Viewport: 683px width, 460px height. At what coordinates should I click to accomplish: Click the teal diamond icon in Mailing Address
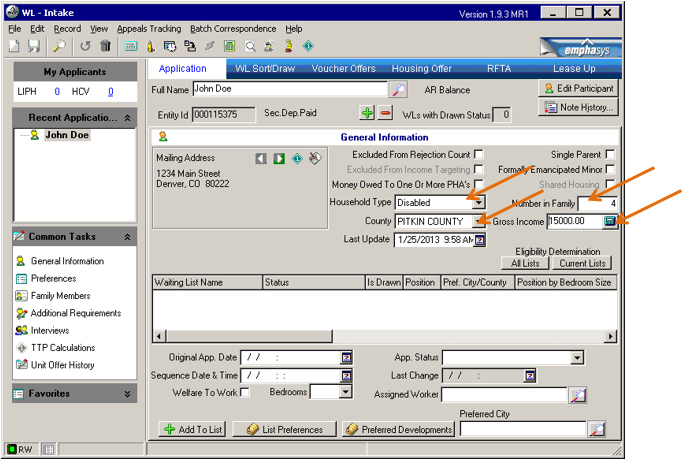pos(297,159)
